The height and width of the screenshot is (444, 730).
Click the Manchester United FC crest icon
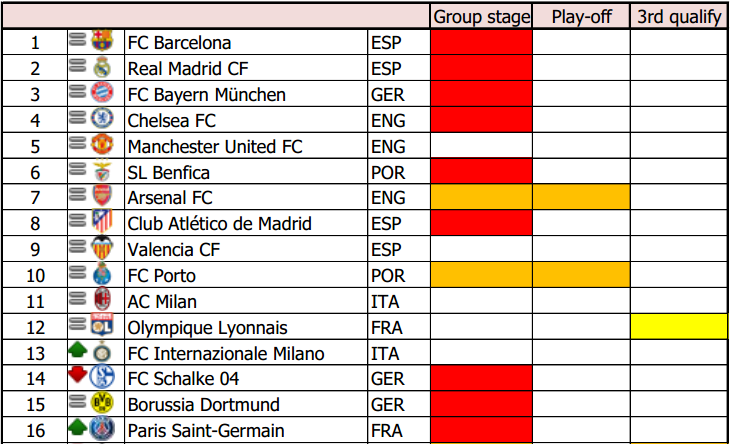click(x=103, y=146)
